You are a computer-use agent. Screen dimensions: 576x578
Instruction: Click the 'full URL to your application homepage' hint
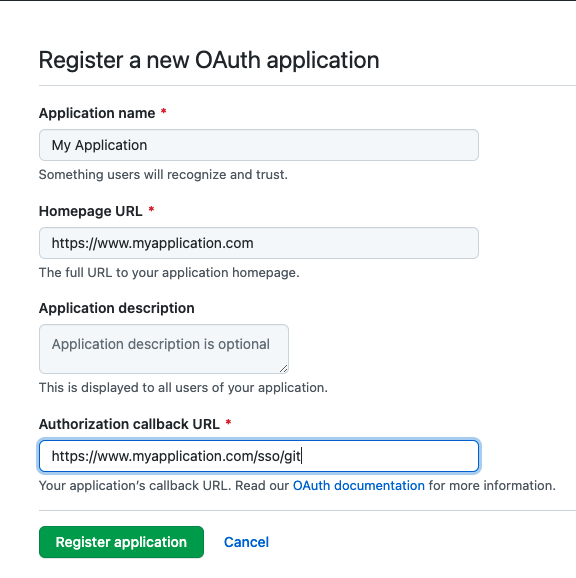tap(169, 272)
